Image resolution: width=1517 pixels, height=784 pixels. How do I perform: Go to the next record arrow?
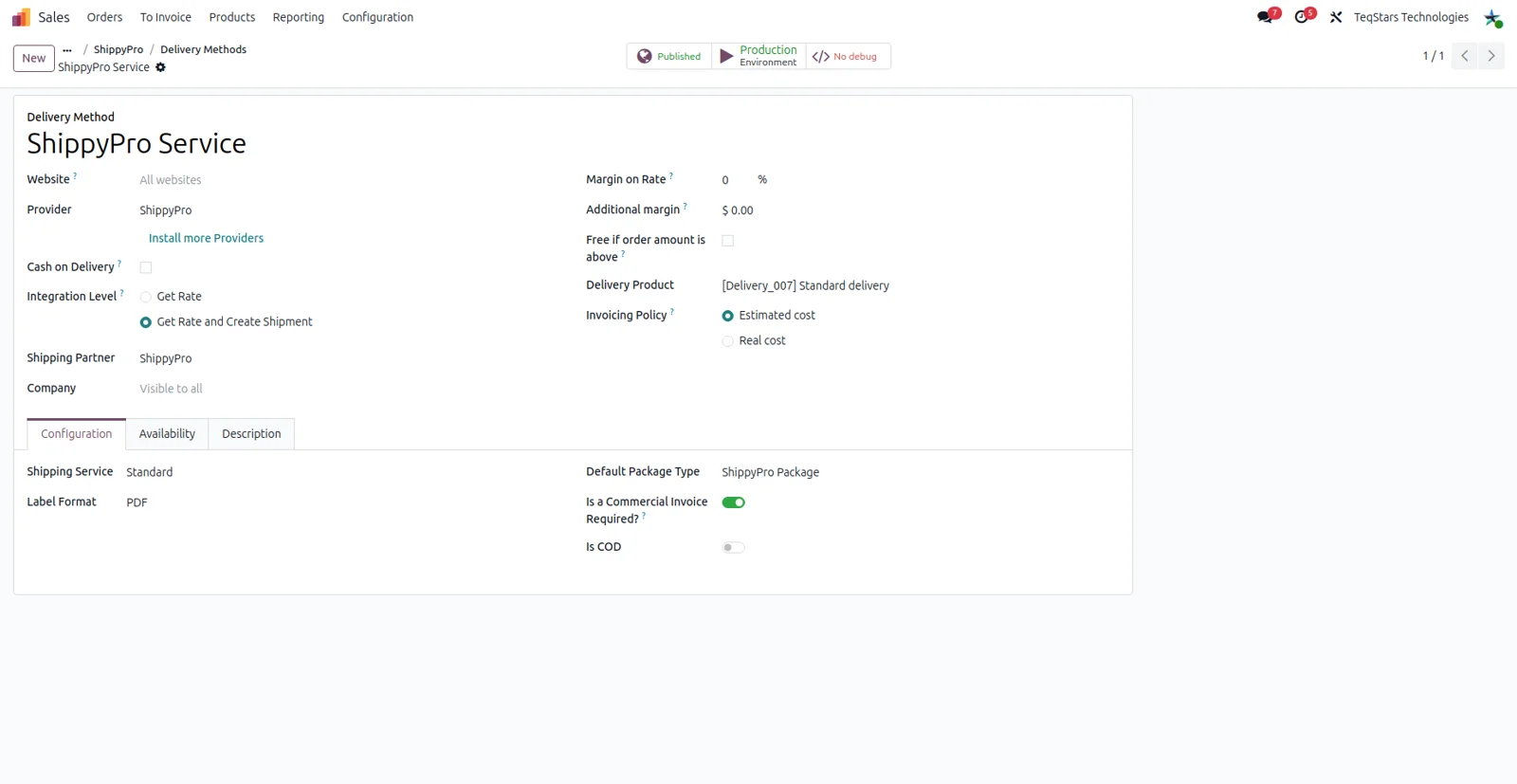(1491, 56)
